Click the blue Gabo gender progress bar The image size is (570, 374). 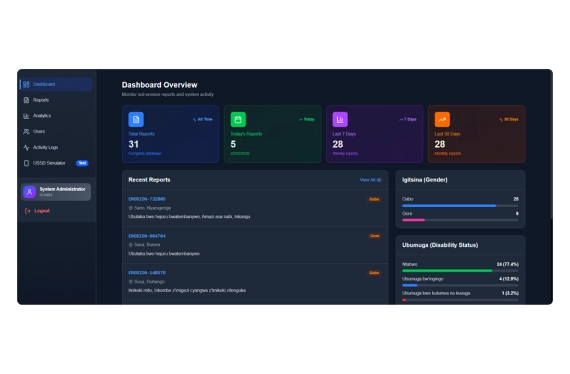point(449,206)
